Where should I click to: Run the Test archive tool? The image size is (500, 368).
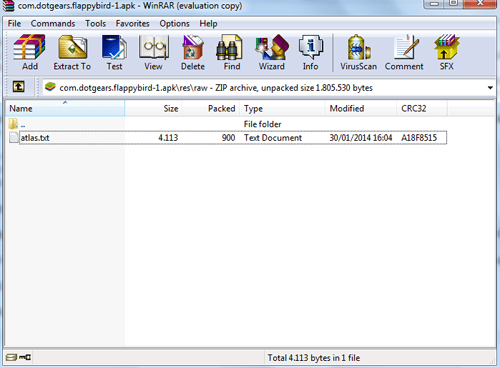pyautogui.click(x=114, y=52)
